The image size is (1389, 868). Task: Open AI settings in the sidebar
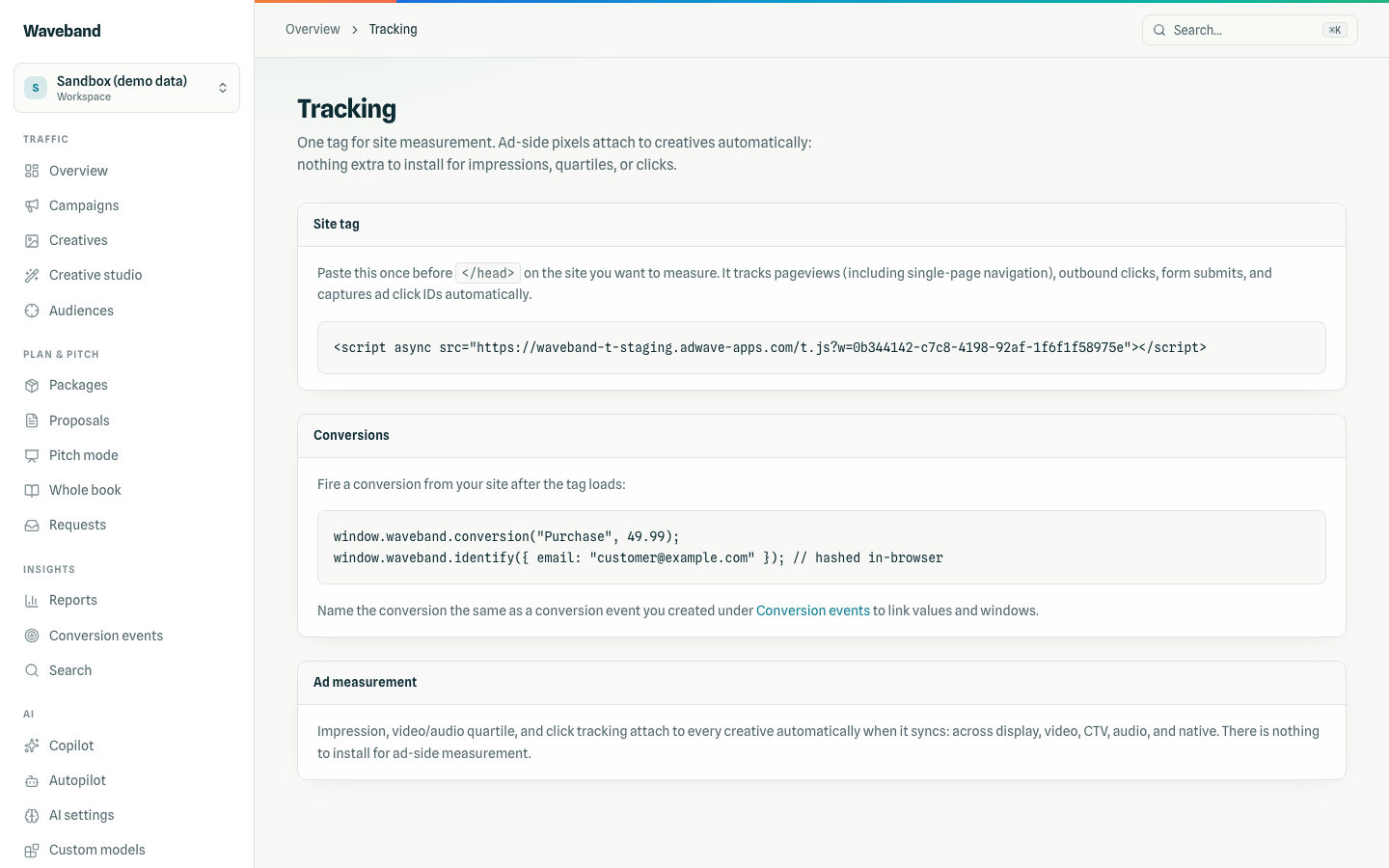point(126,815)
